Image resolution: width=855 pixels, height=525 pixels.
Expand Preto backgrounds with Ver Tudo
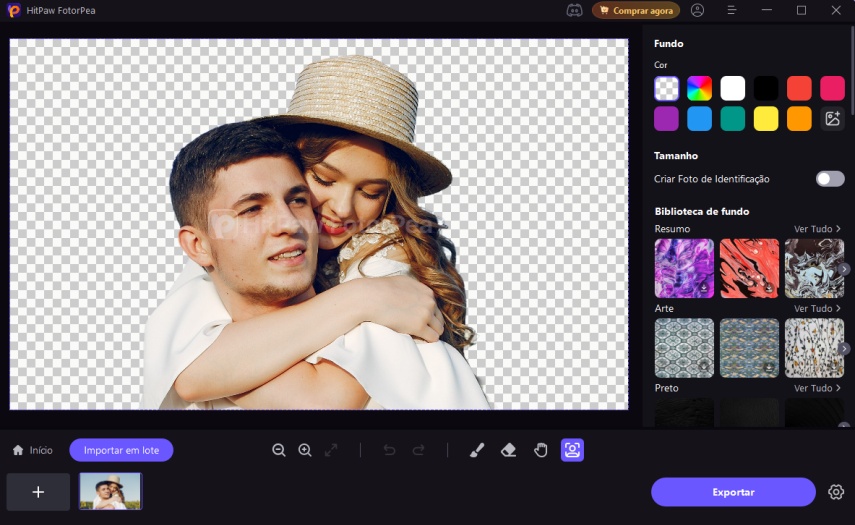click(x=817, y=388)
